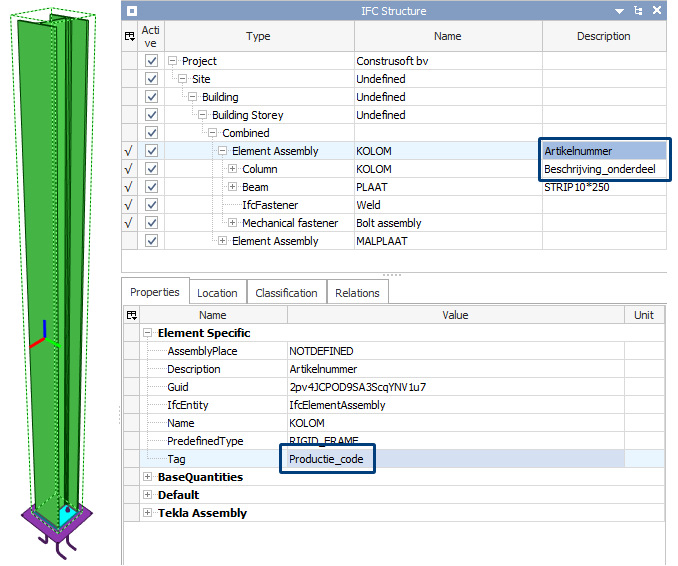Open the Classification tab
Screen dimensions: 678x566
coord(286,293)
